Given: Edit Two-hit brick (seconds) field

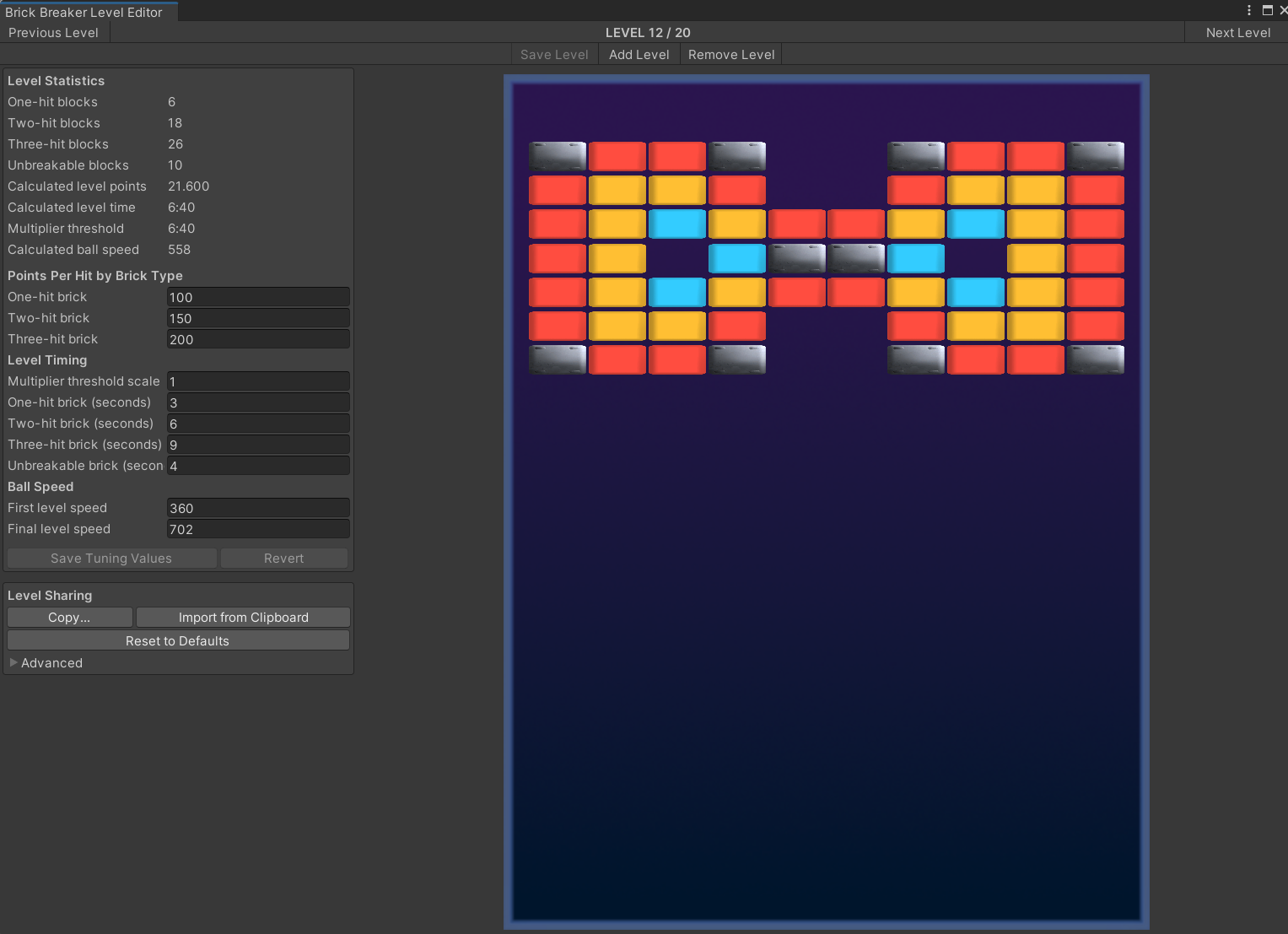Looking at the screenshot, I should pyautogui.click(x=258, y=424).
